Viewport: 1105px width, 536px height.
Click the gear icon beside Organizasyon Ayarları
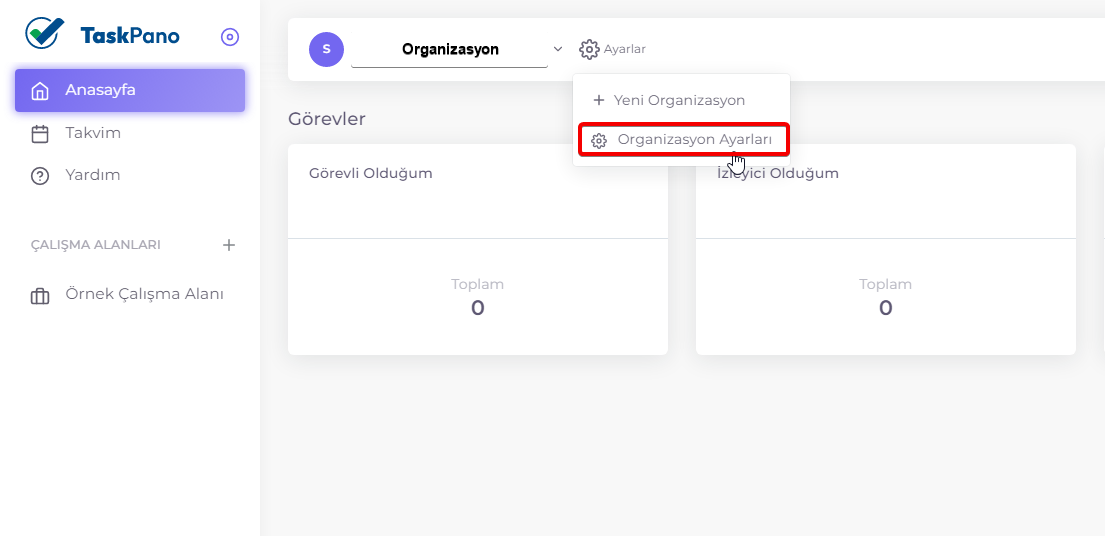[599, 140]
